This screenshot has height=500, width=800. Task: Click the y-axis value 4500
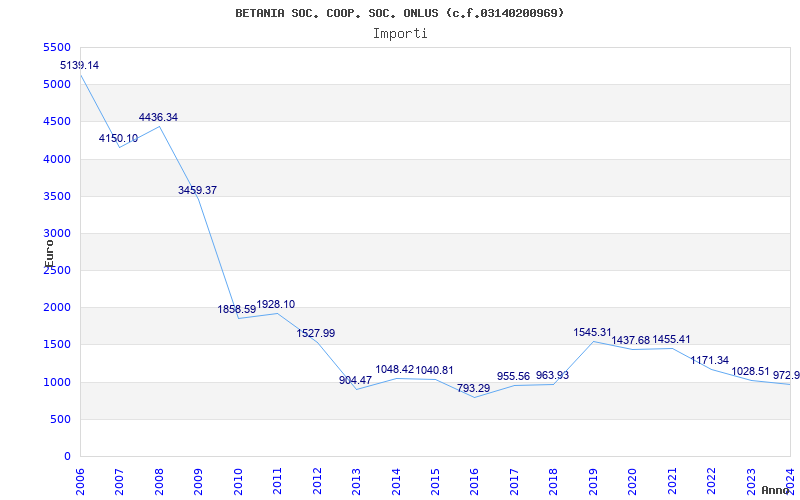pyautogui.click(x=57, y=122)
